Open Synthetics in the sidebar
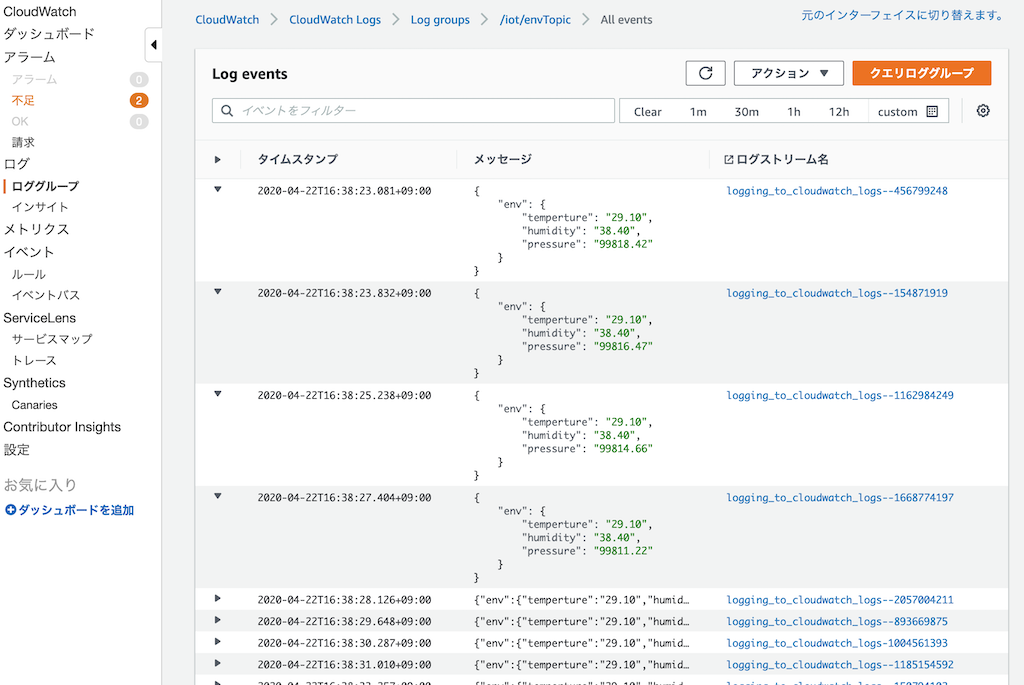The image size is (1024, 685). coord(35,383)
